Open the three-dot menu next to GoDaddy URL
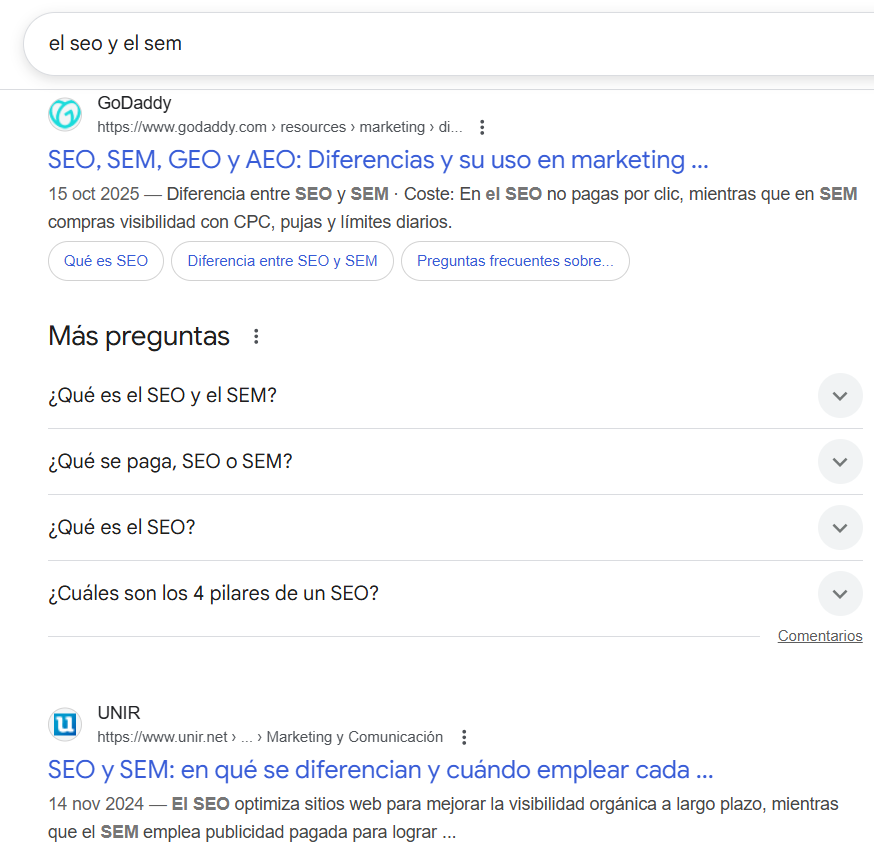The height and width of the screenshot is (858, 874). click(x=482, y=127)
